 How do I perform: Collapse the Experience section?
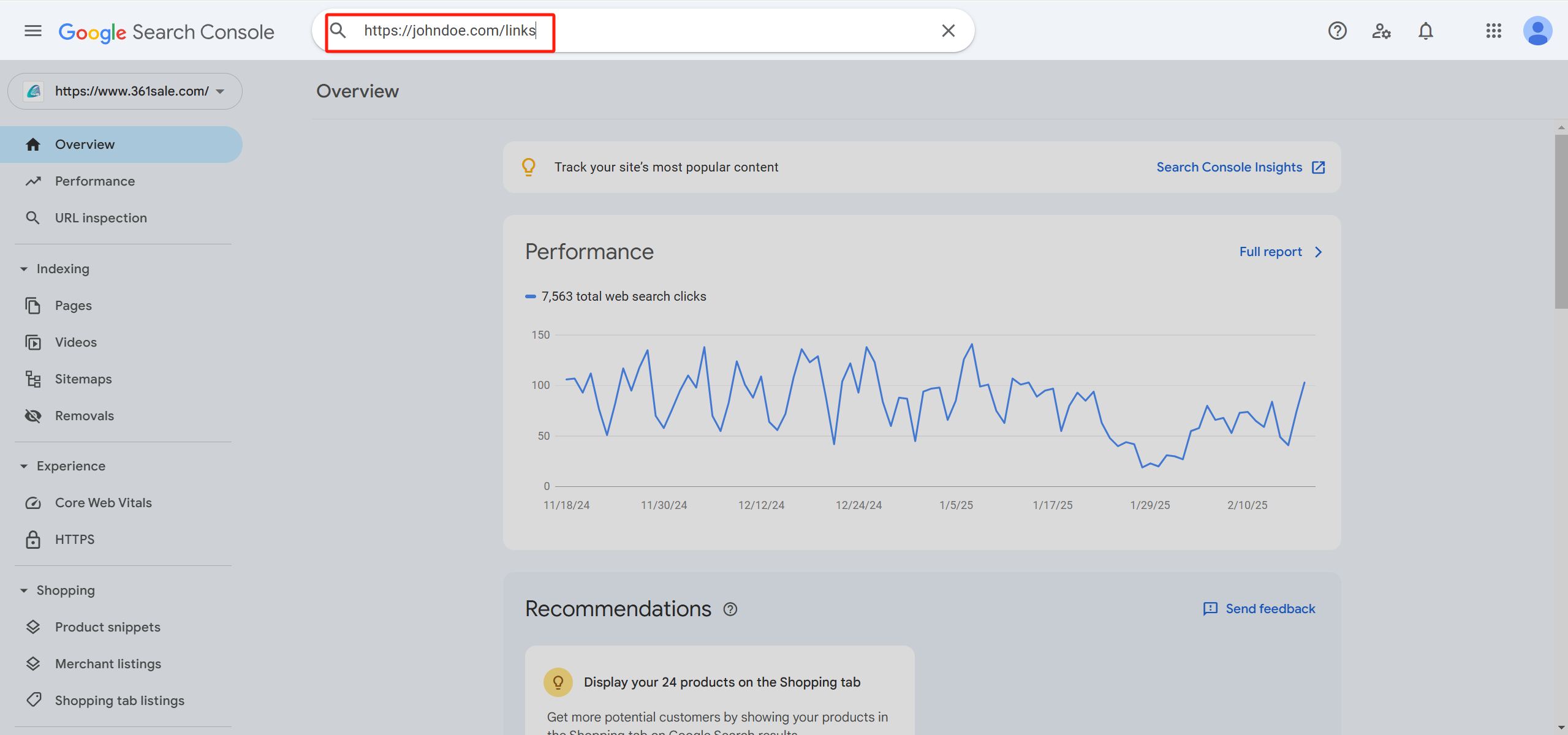23,466
